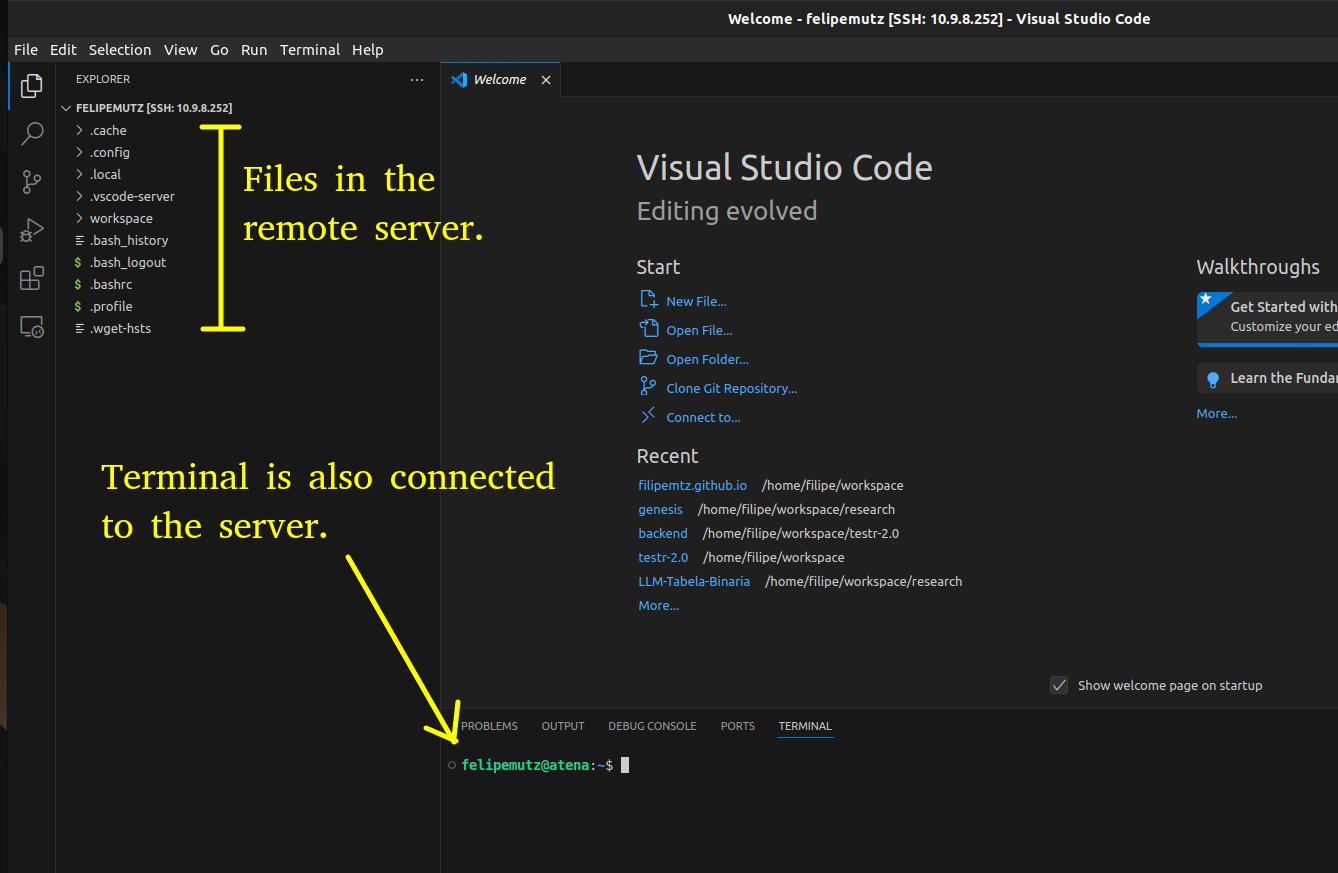The height and width of the screenshot is (873, 1338).
Task: Select the TERMINAL panel tab
Action: tap(805, 726)
